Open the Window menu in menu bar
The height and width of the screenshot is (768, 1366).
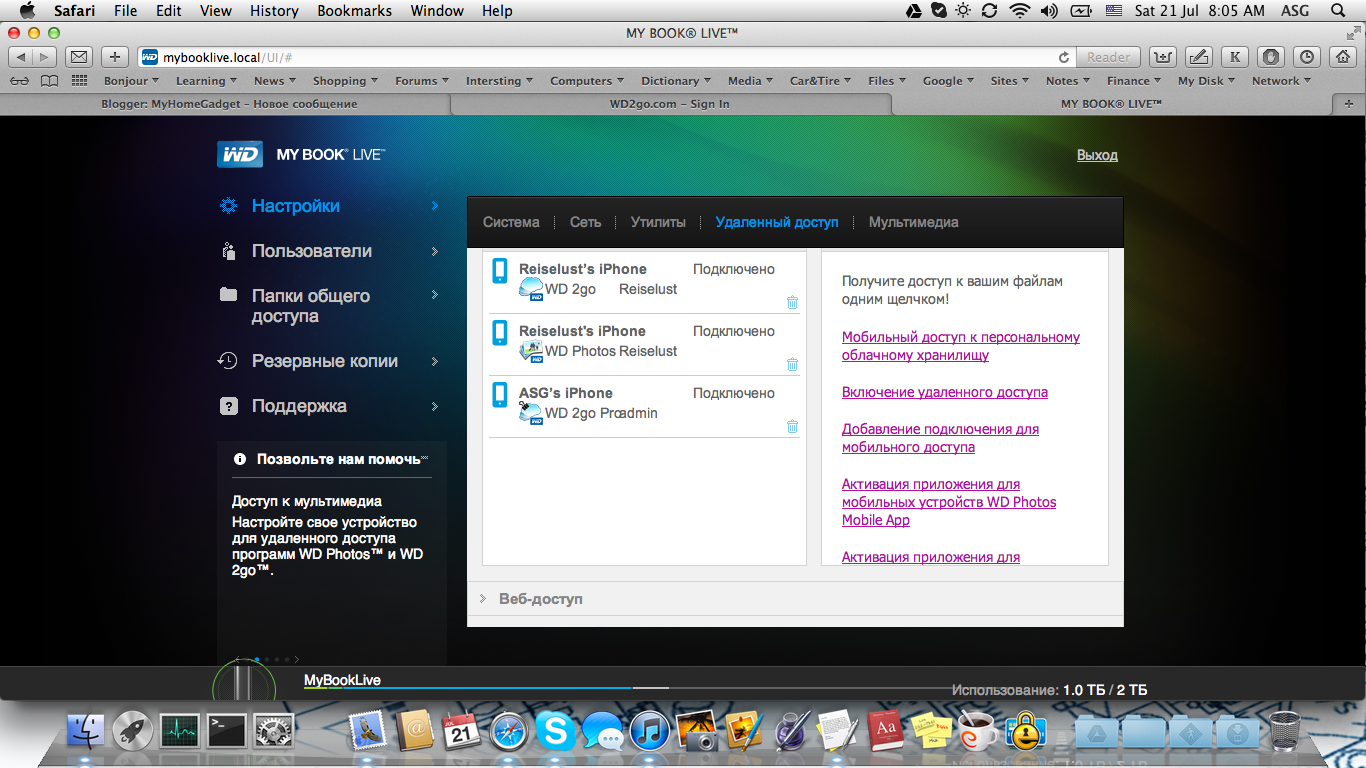437,11
